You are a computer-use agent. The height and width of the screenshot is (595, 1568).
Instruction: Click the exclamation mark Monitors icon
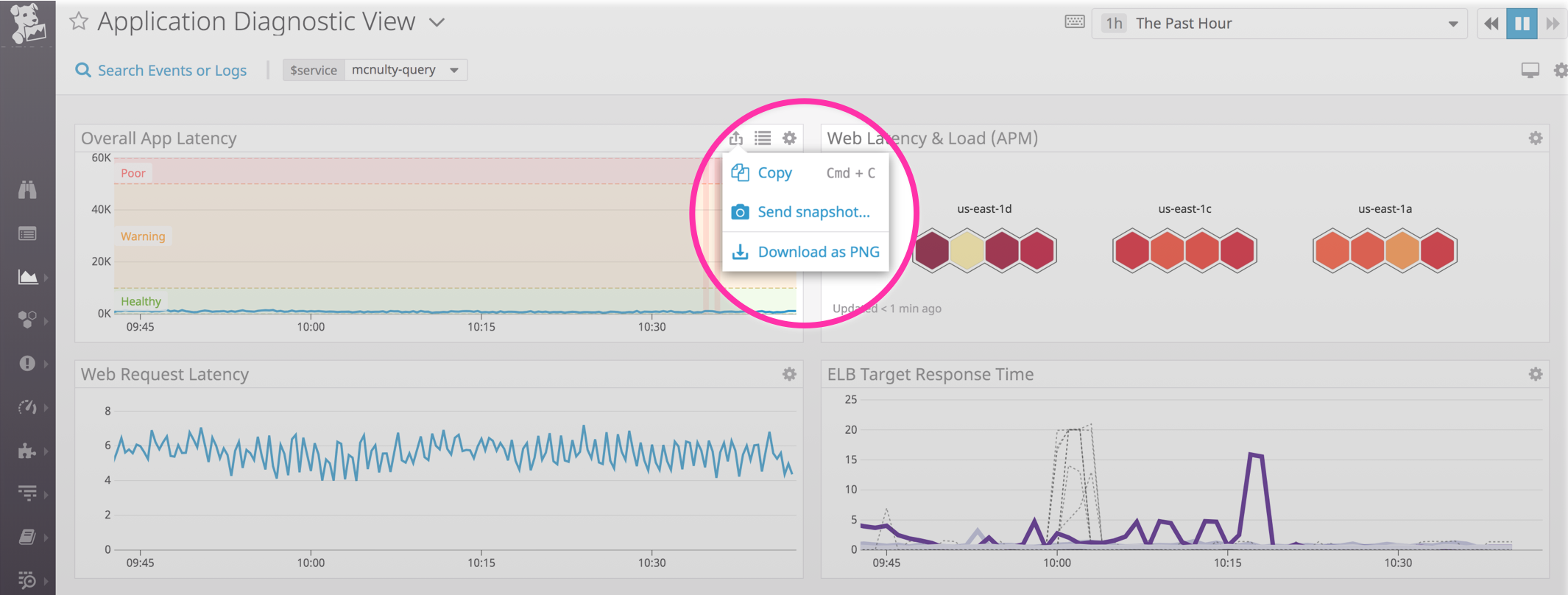[x=27, y=364]
